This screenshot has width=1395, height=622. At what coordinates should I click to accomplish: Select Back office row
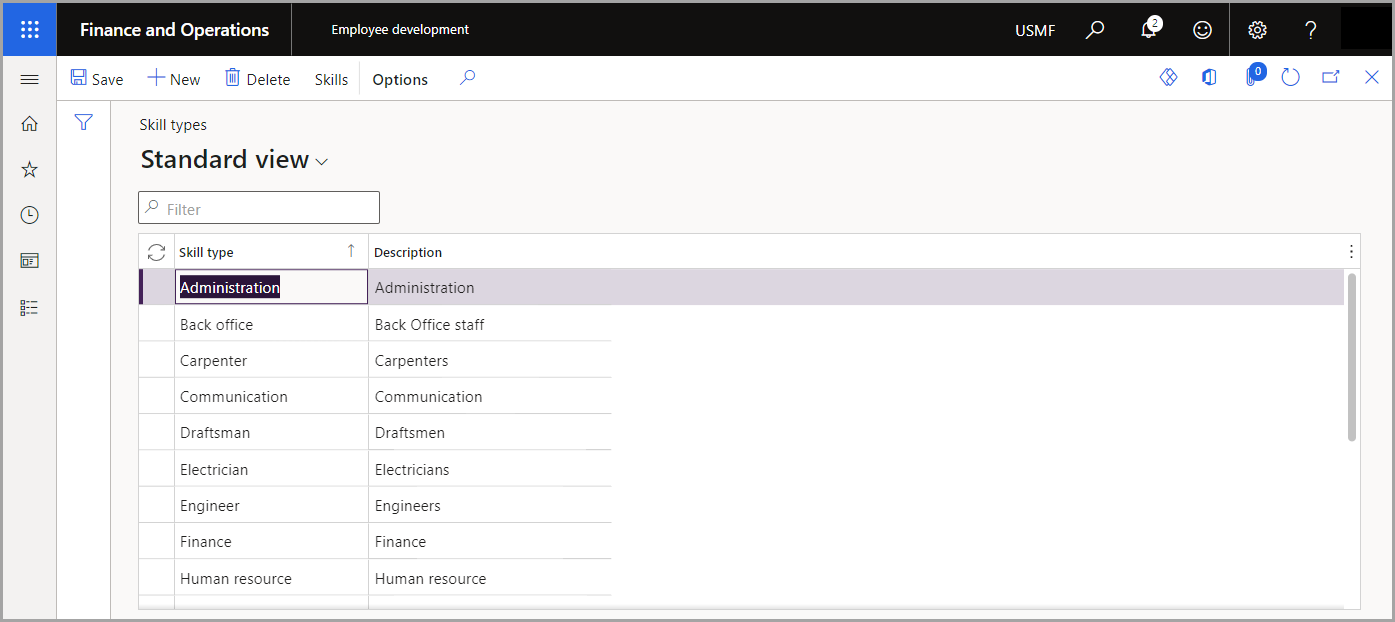tap(376, 324)
